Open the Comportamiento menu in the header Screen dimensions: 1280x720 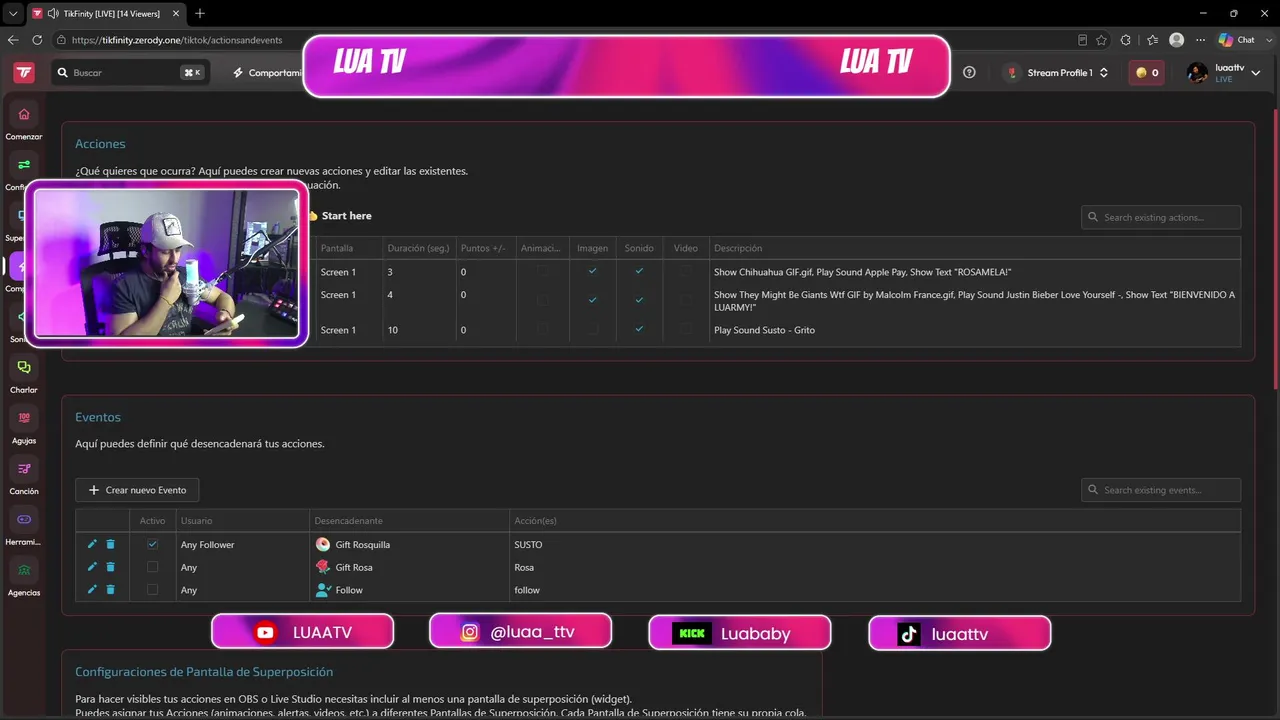tap(267, 73)
